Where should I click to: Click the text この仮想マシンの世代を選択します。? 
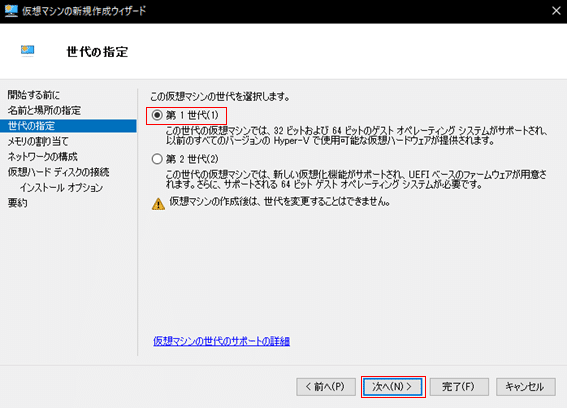click(x=220, y=97)
